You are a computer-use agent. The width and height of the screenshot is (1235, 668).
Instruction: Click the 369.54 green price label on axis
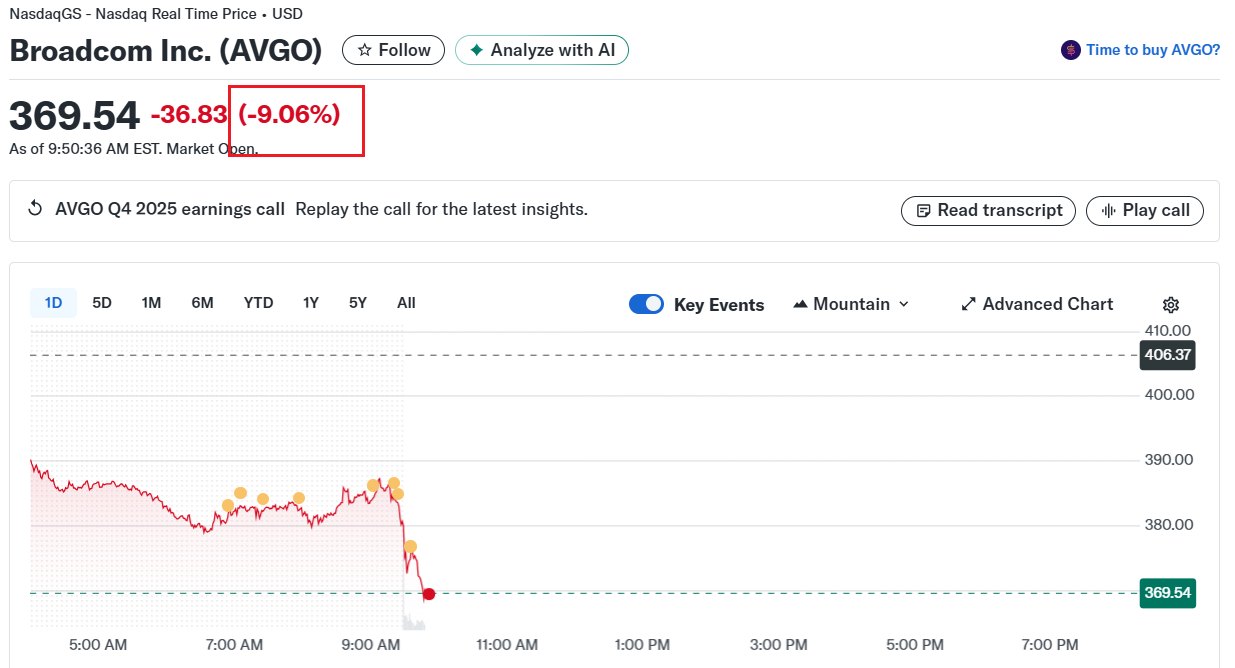1167,593
